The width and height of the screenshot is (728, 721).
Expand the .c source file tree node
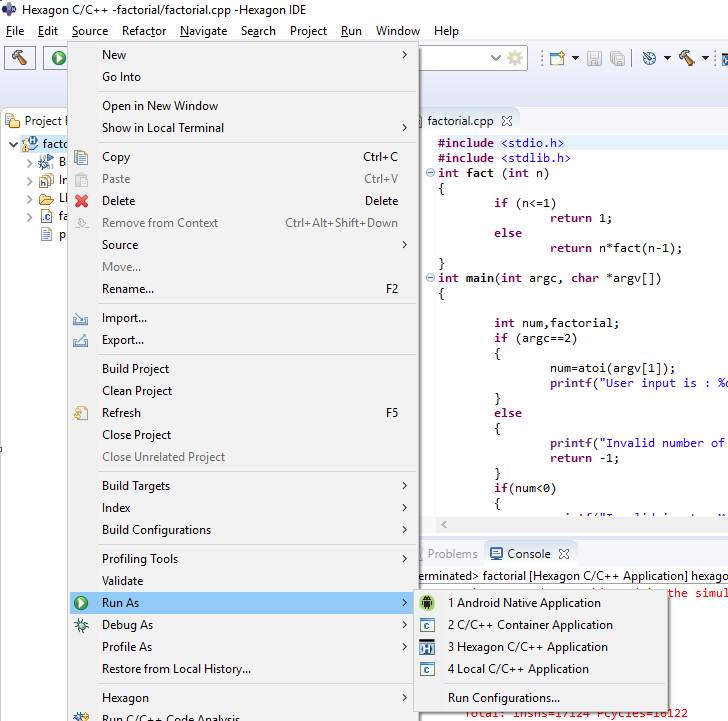pyautogui.click(x=29, y=217)
